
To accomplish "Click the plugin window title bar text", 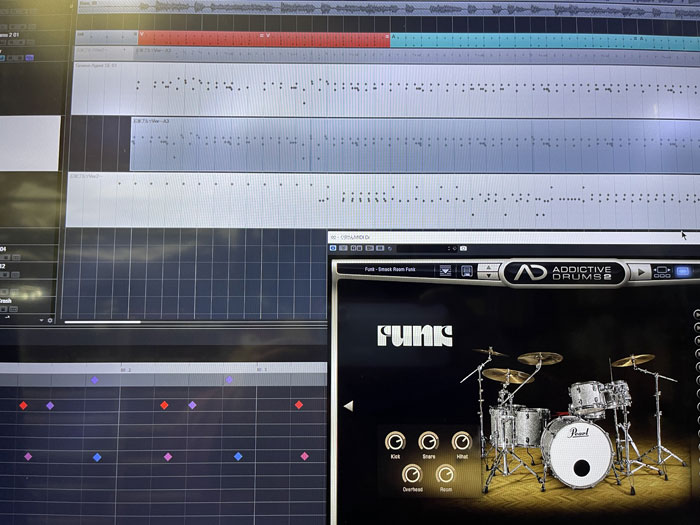I will (x=350, y=238).
